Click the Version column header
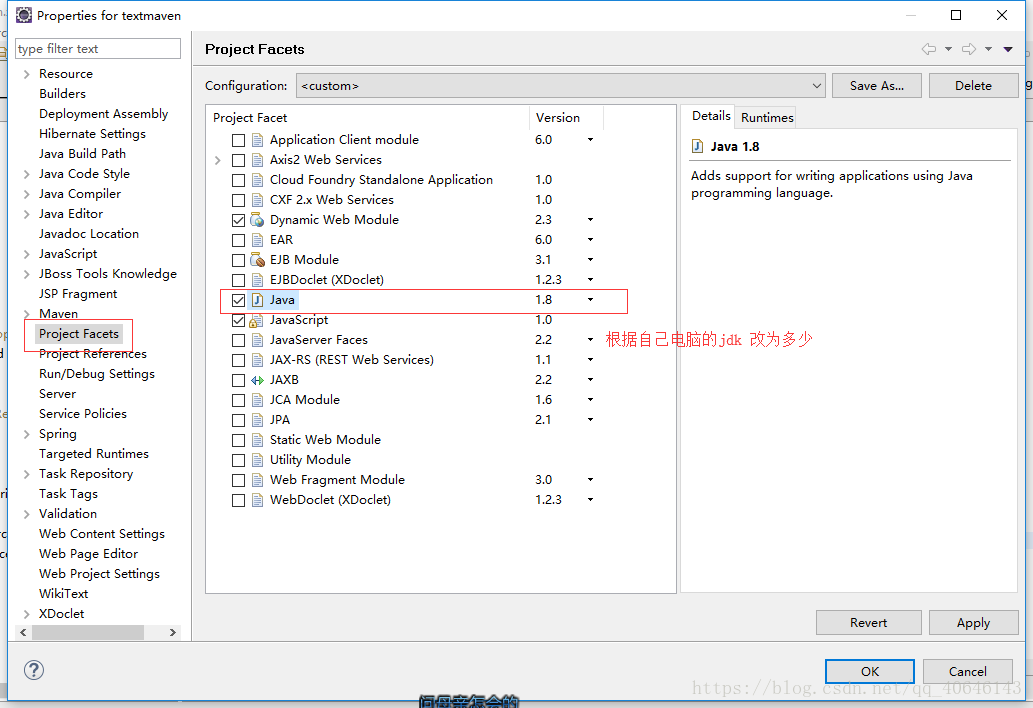The width and height of the screenshot is (1033, 708). (566, 118)
